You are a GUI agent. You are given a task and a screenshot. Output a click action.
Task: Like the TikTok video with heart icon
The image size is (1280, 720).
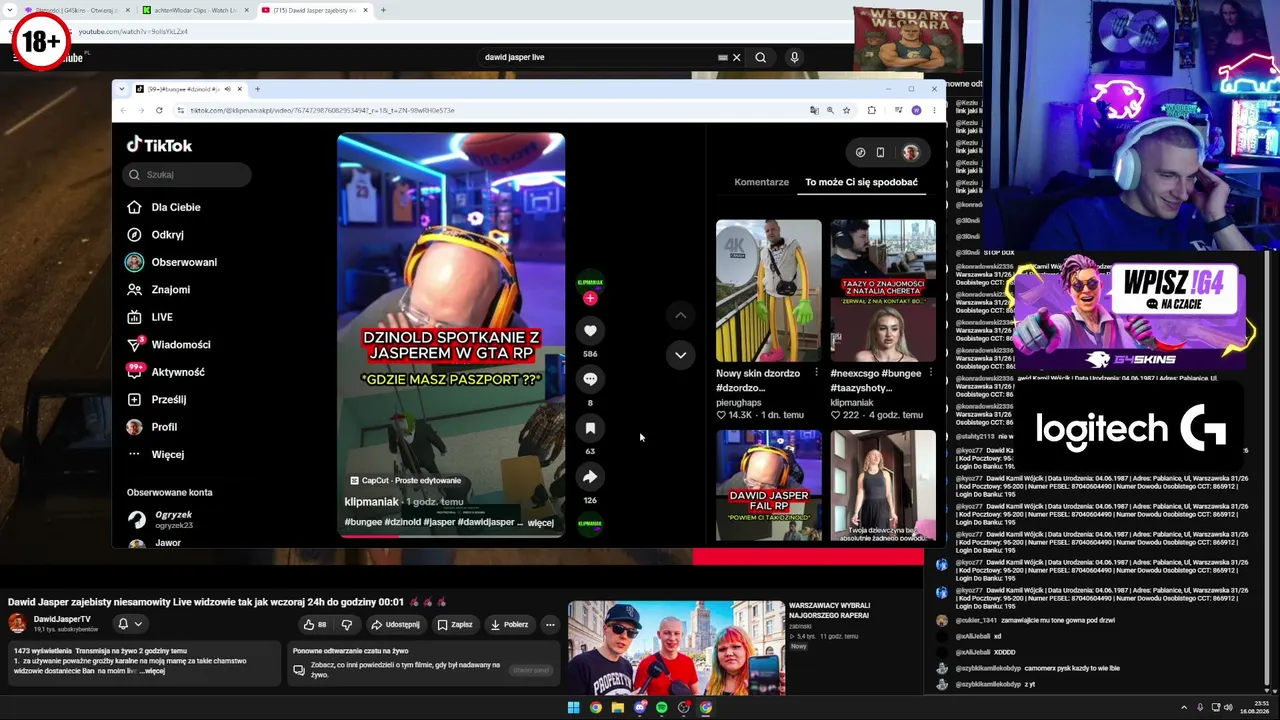click(x=590, y=331)
